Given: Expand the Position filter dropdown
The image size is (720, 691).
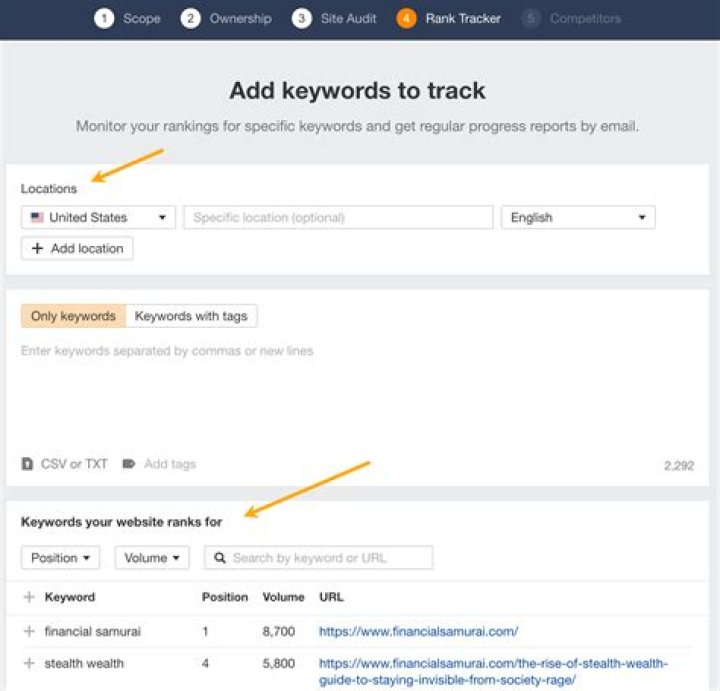Looking at the screenshot, I should (60, 558).
